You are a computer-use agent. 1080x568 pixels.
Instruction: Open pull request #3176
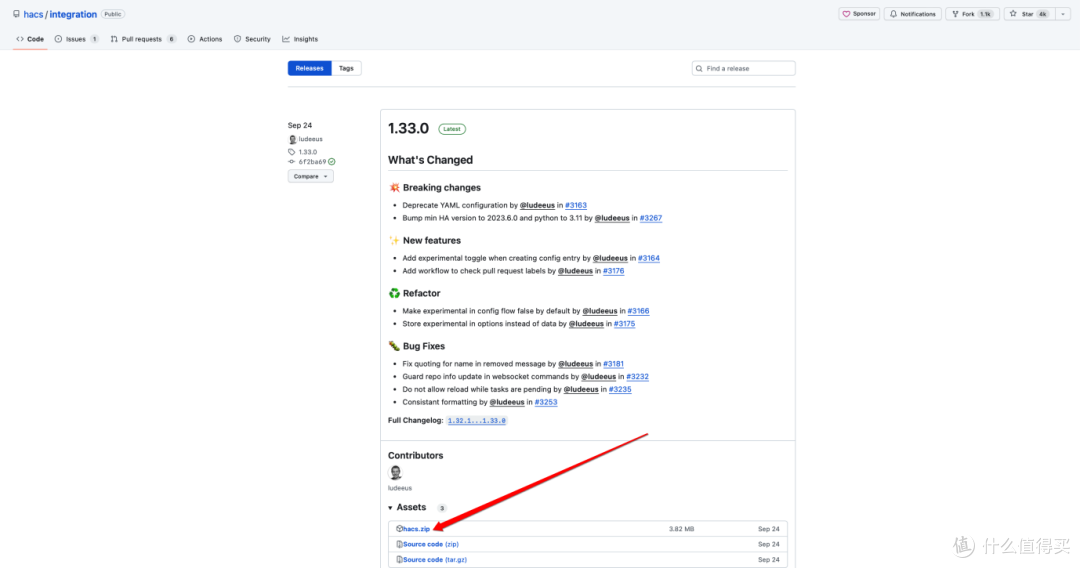click(x=614, y=271)
